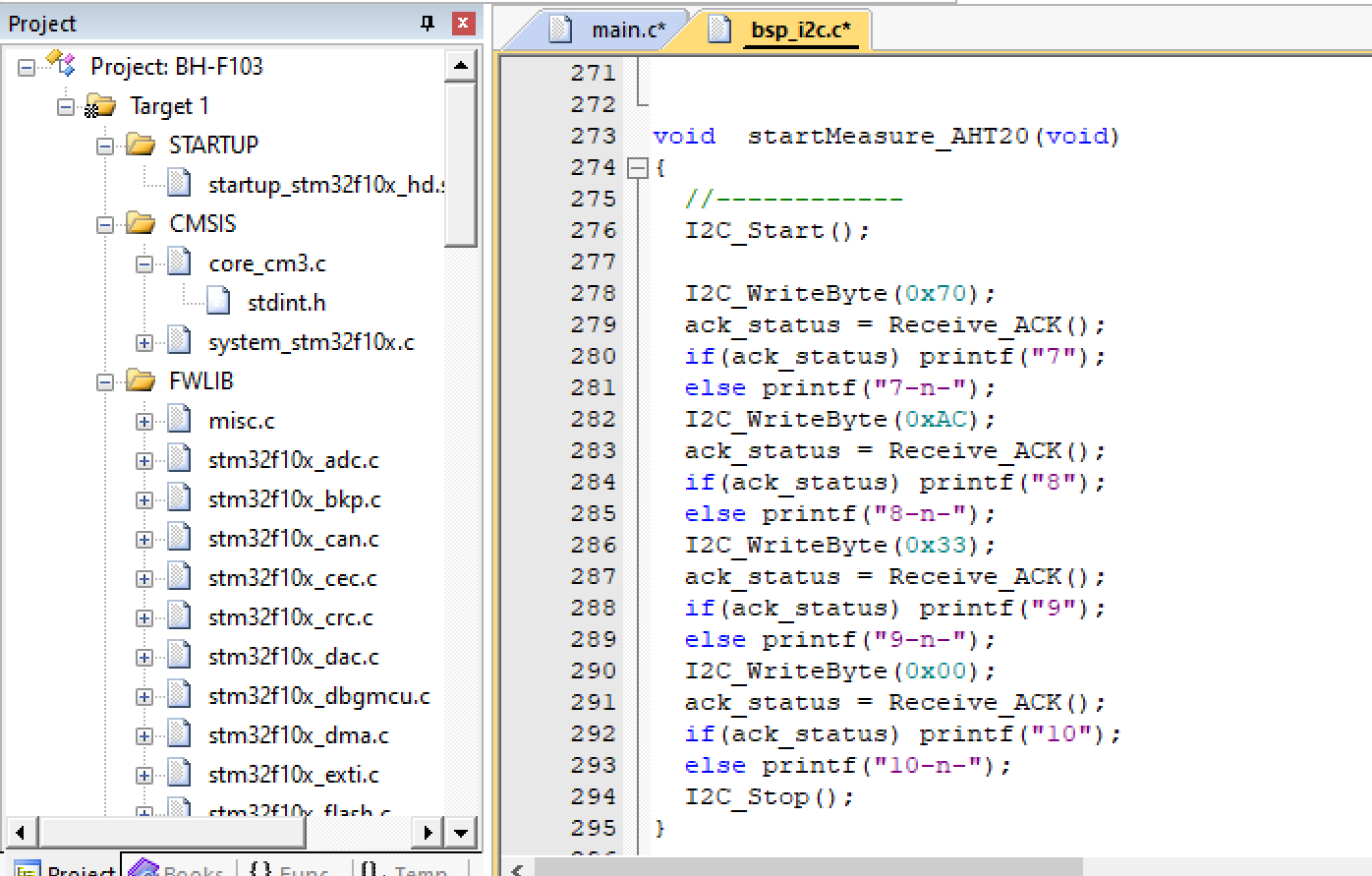Screen dimensions: 1372x876
Task: Expand the stm32f10x_dbgmcu.c node
Action: [x=144, y=696]
